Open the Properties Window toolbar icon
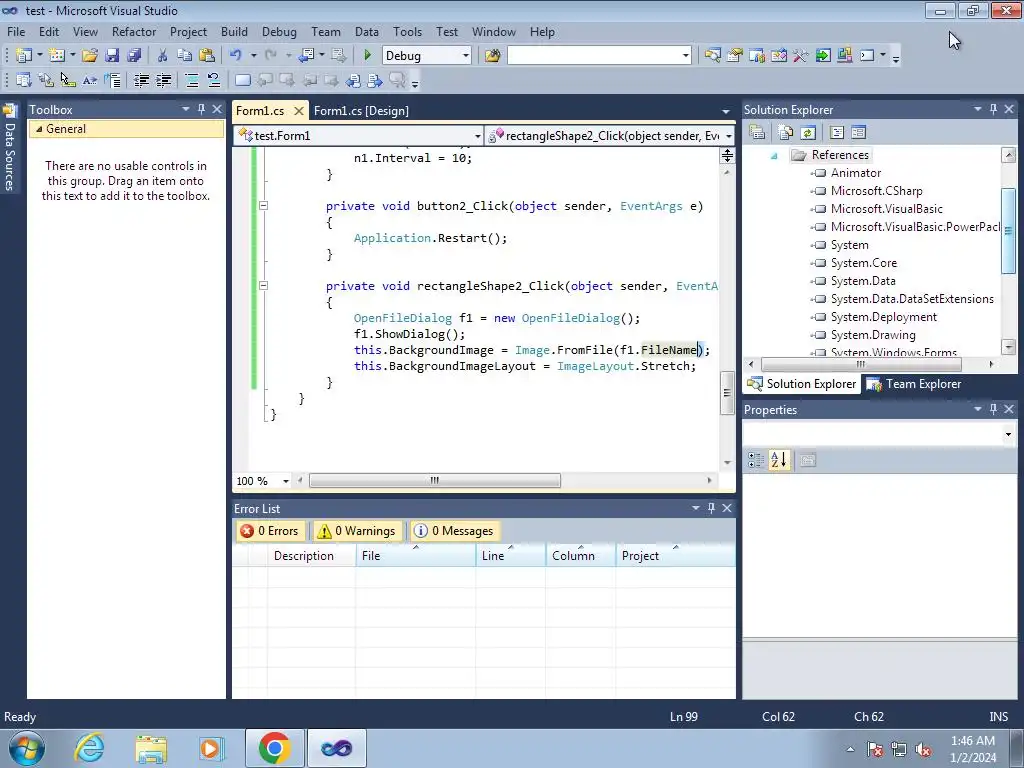 pos(735,56)
